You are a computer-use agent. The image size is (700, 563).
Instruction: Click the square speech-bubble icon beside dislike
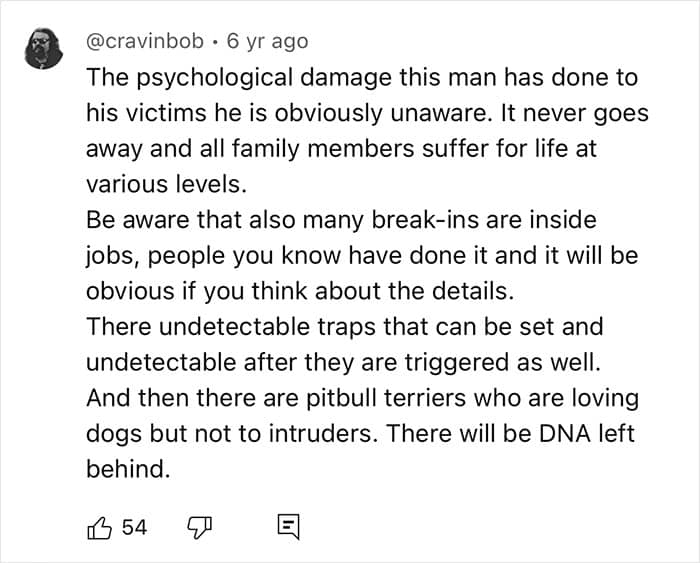tap(285, 527)
